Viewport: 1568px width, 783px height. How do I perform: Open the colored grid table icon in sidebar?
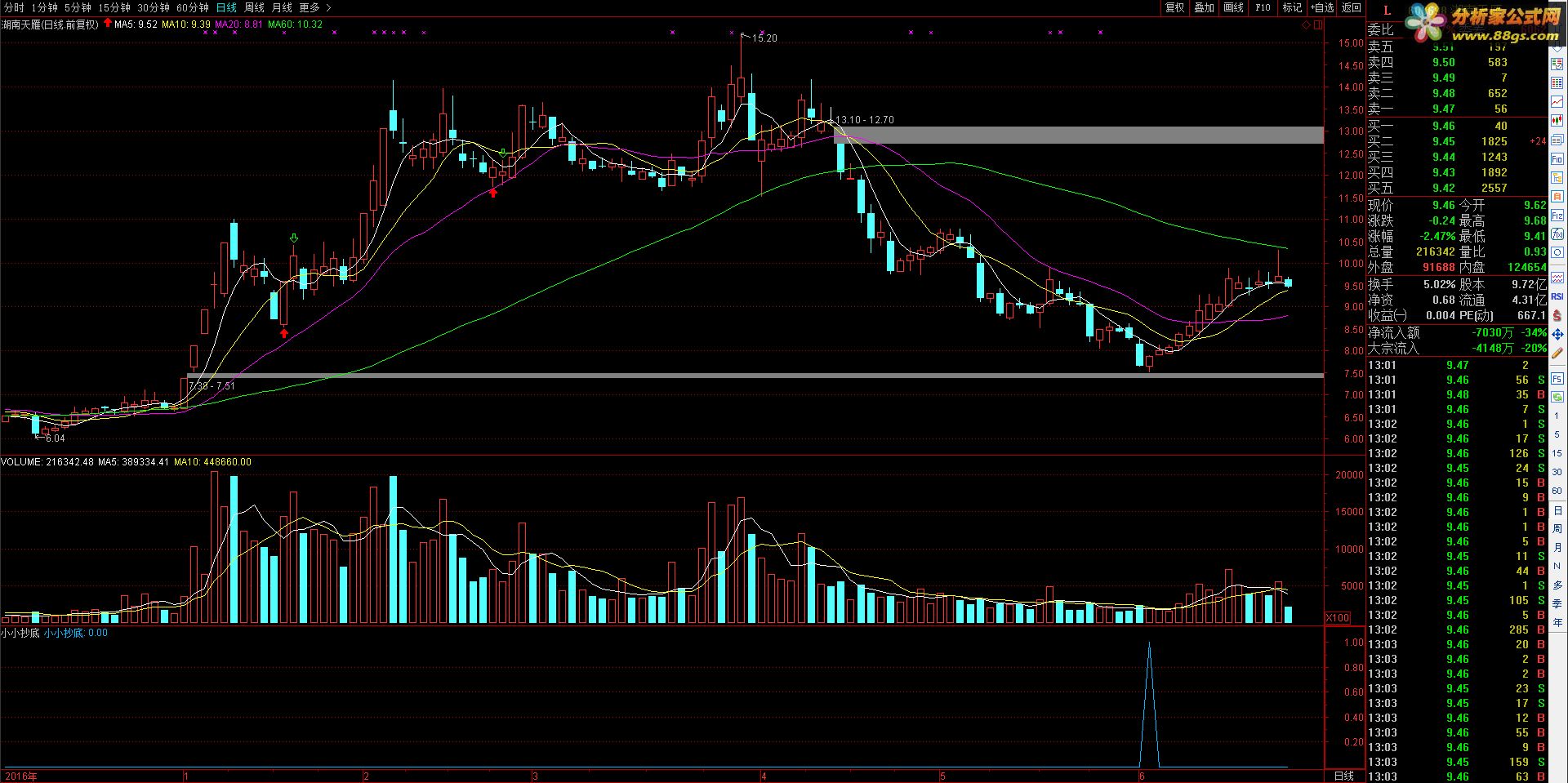point(1557,82)
